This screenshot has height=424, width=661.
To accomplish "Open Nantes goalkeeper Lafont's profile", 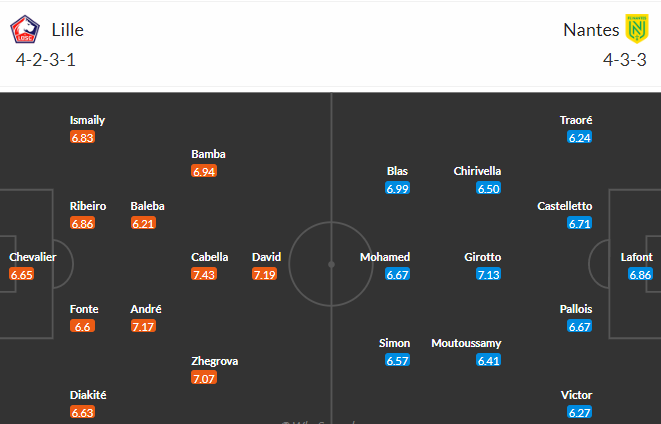I will (637, 257).
